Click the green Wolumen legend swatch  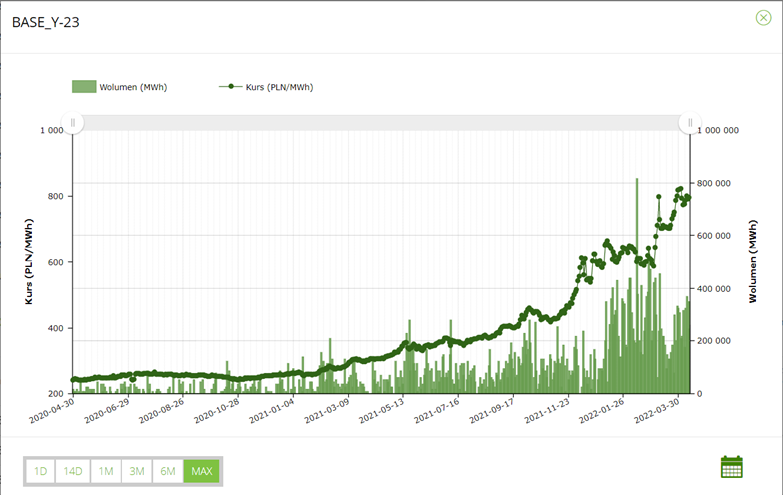[x=84, y=87]
